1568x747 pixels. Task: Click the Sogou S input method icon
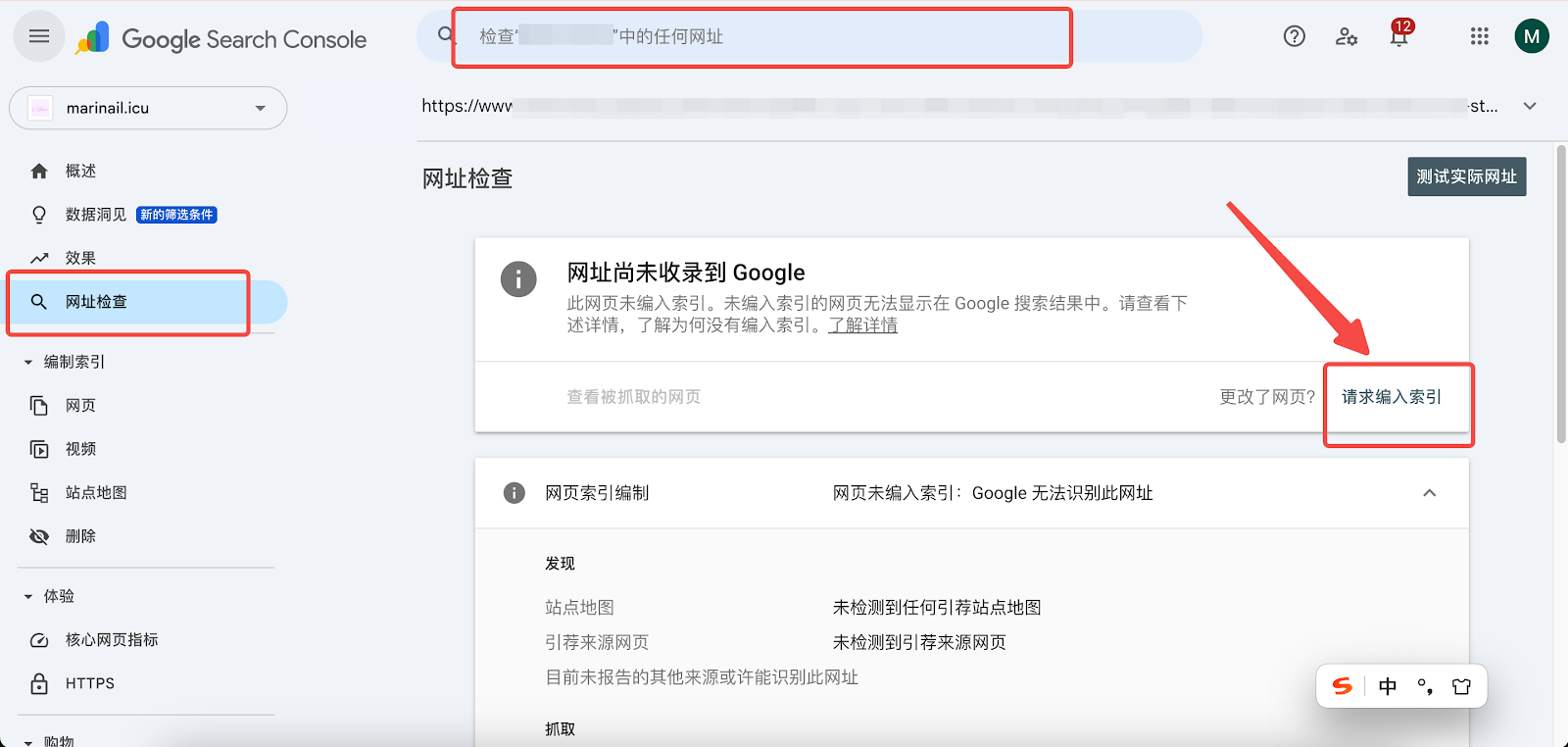(x=1343, y=686)
